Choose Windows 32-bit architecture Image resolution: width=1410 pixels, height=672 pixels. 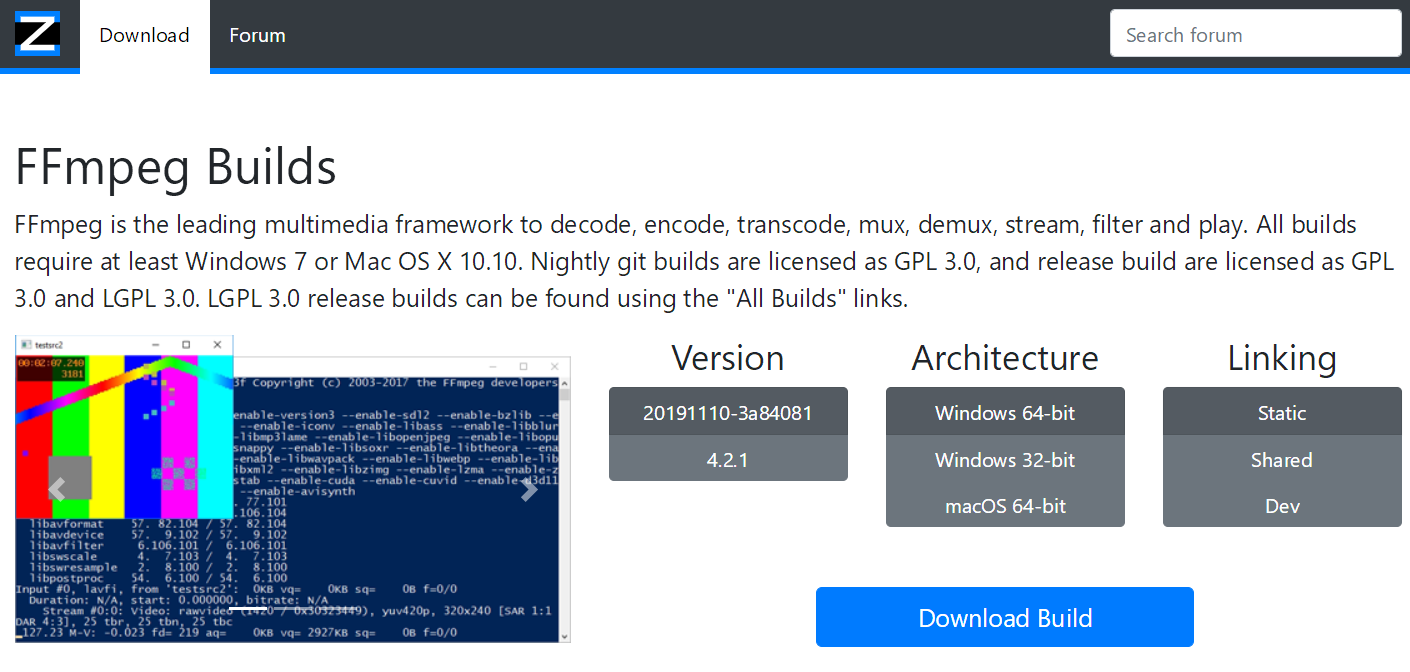pyautogui.click(x=1005, y=459)
